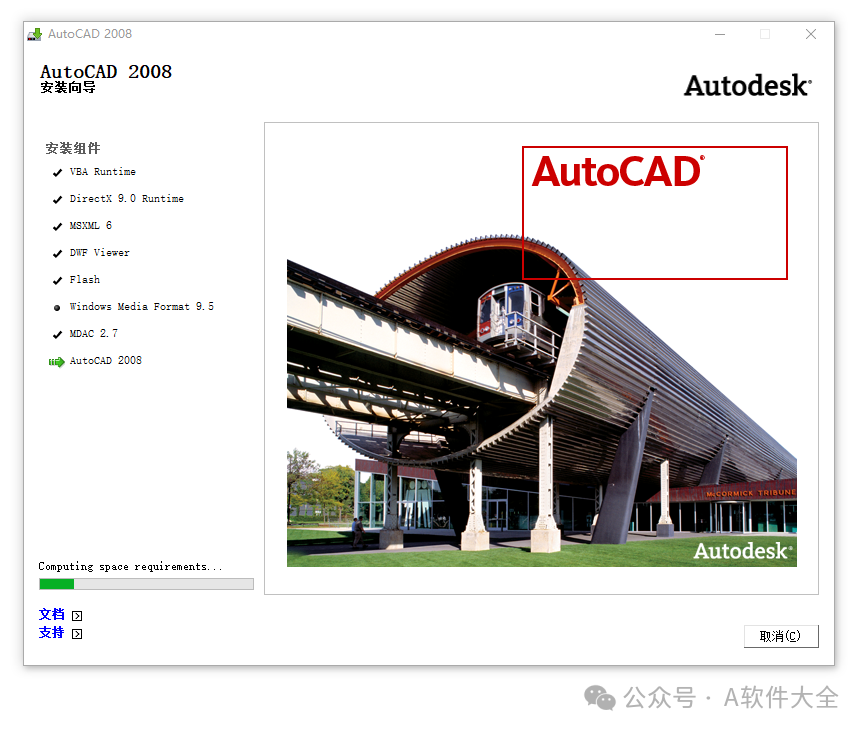Minimize the AutoCAD 2008 installer window
Image resolution: width=866 pixels, height=732 pixels.
(720, 34)
